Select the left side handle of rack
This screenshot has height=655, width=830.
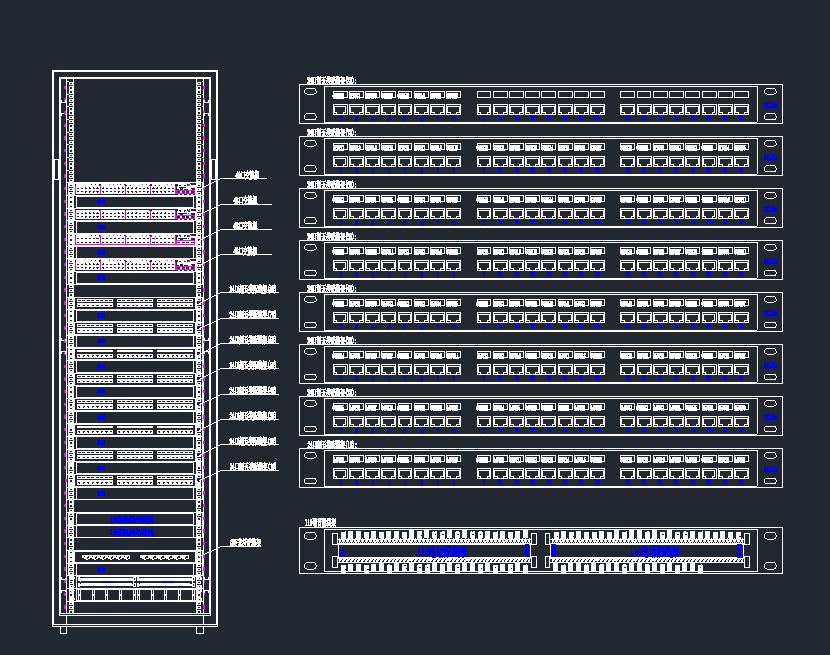pos(56,168)
